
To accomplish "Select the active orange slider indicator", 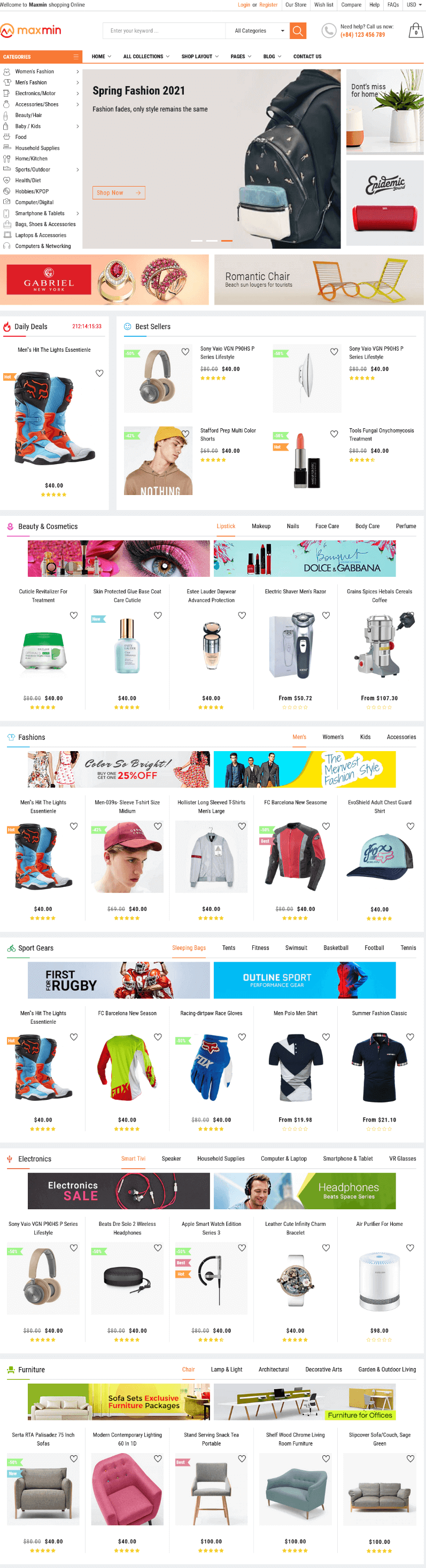I will 227,241.
